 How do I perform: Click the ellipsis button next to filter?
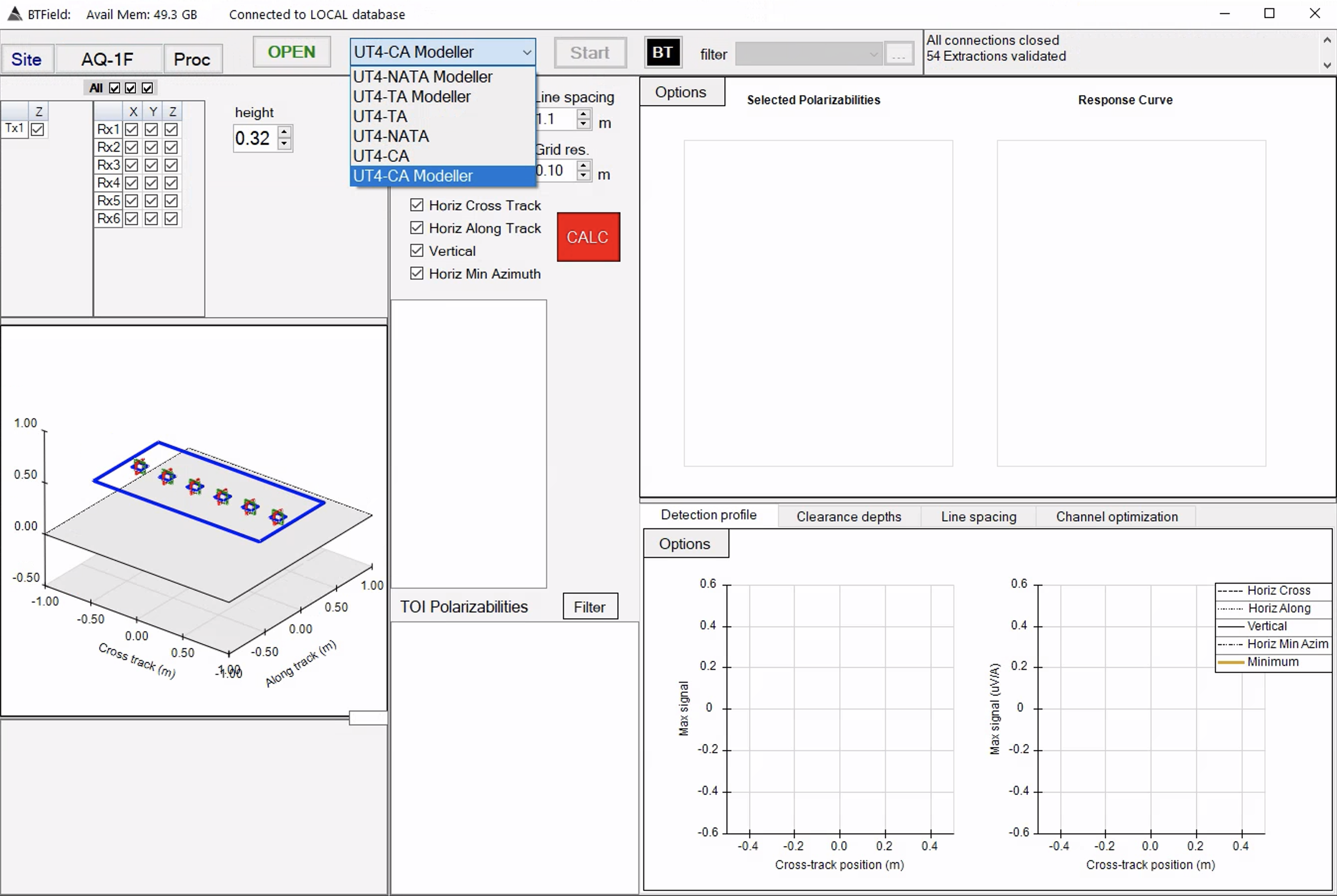click(899, 55)
